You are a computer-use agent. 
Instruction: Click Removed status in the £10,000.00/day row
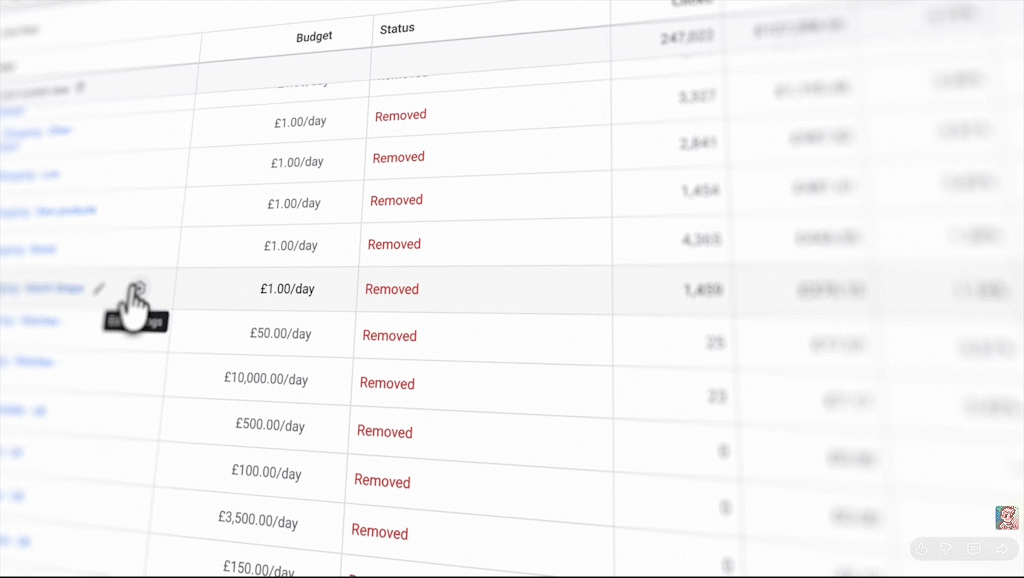tap(387, 383)
